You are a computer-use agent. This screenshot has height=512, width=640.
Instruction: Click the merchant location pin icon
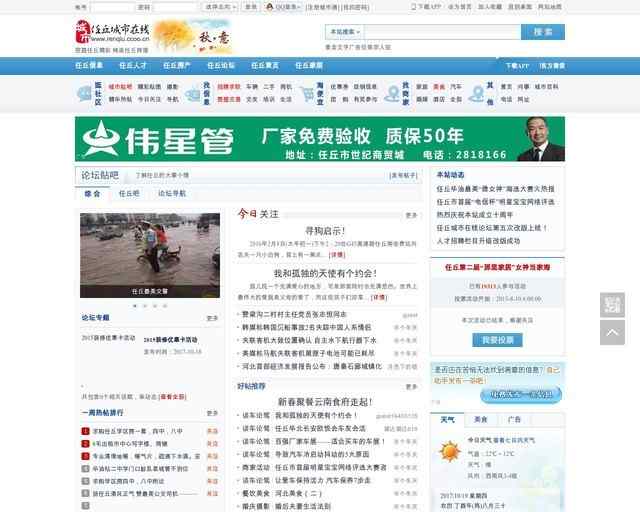point(393,94)
